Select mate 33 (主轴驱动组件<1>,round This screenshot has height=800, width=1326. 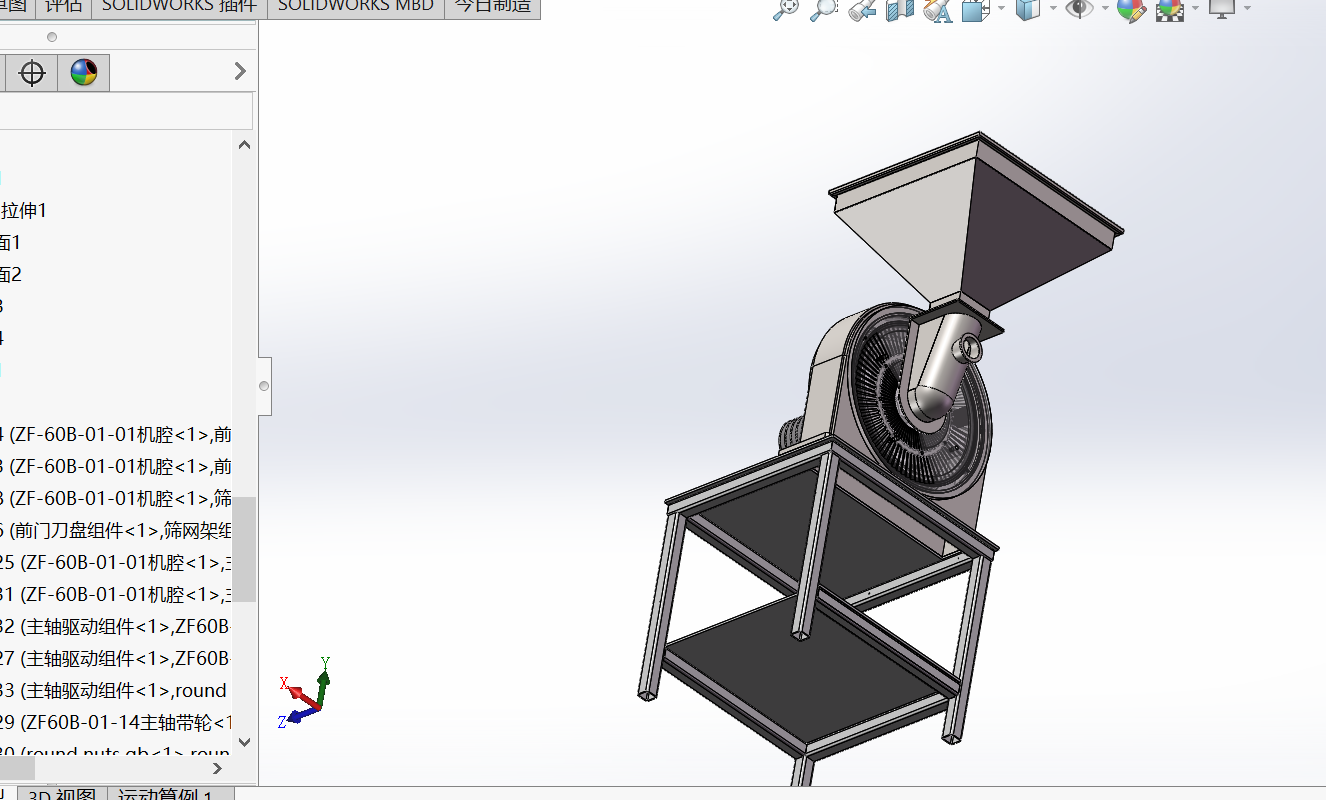tap(116, 690)
